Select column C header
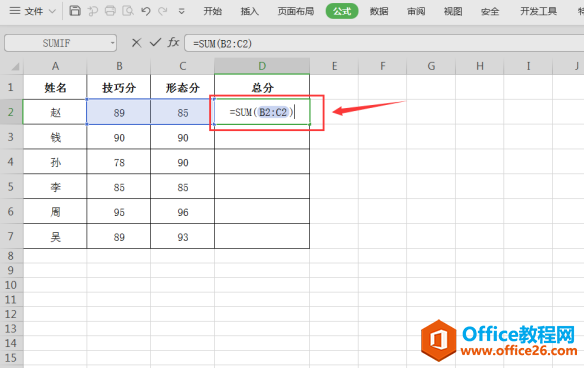This screenshot has width=584, height=368. (182, 66)
